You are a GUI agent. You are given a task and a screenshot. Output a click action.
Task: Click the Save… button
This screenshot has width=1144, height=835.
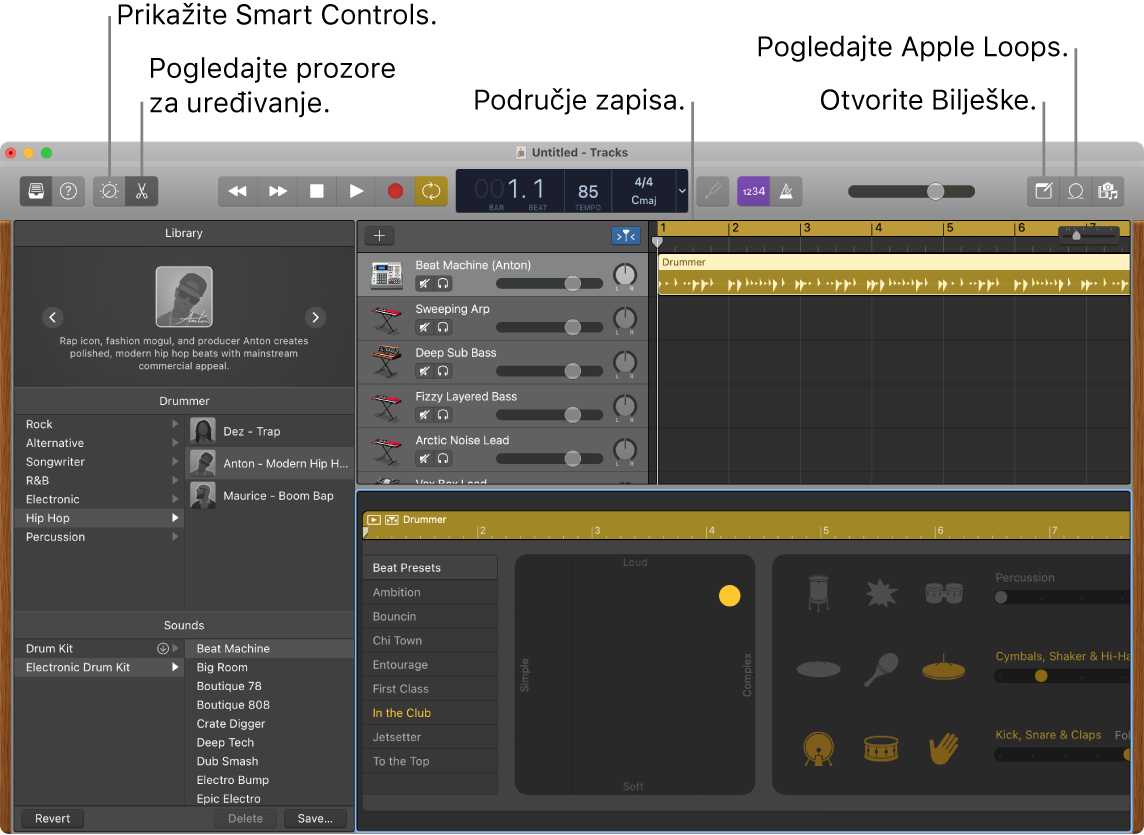315,818
